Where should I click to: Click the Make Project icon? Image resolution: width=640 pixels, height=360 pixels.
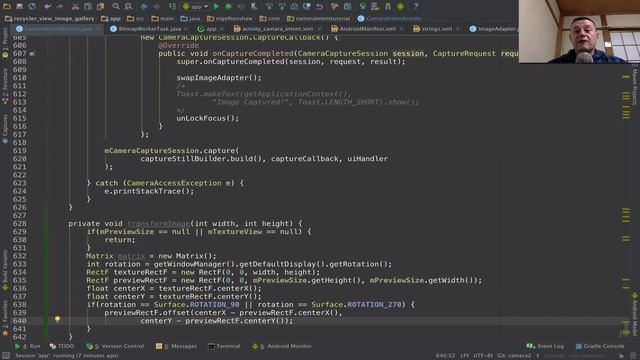click(173, 6)
